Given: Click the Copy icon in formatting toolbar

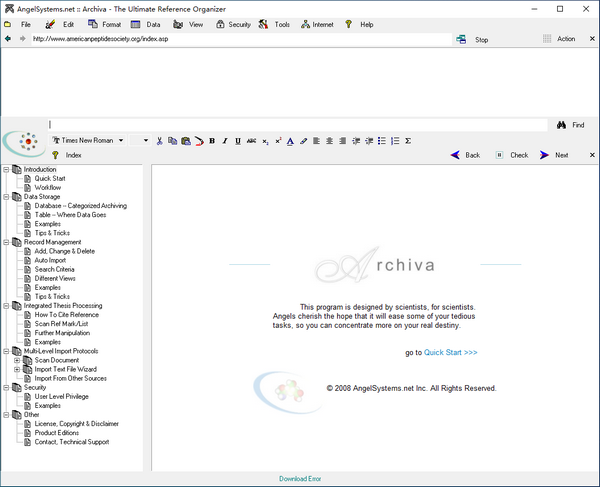Looking at the screenshot, I should click(x=173, y=141).
